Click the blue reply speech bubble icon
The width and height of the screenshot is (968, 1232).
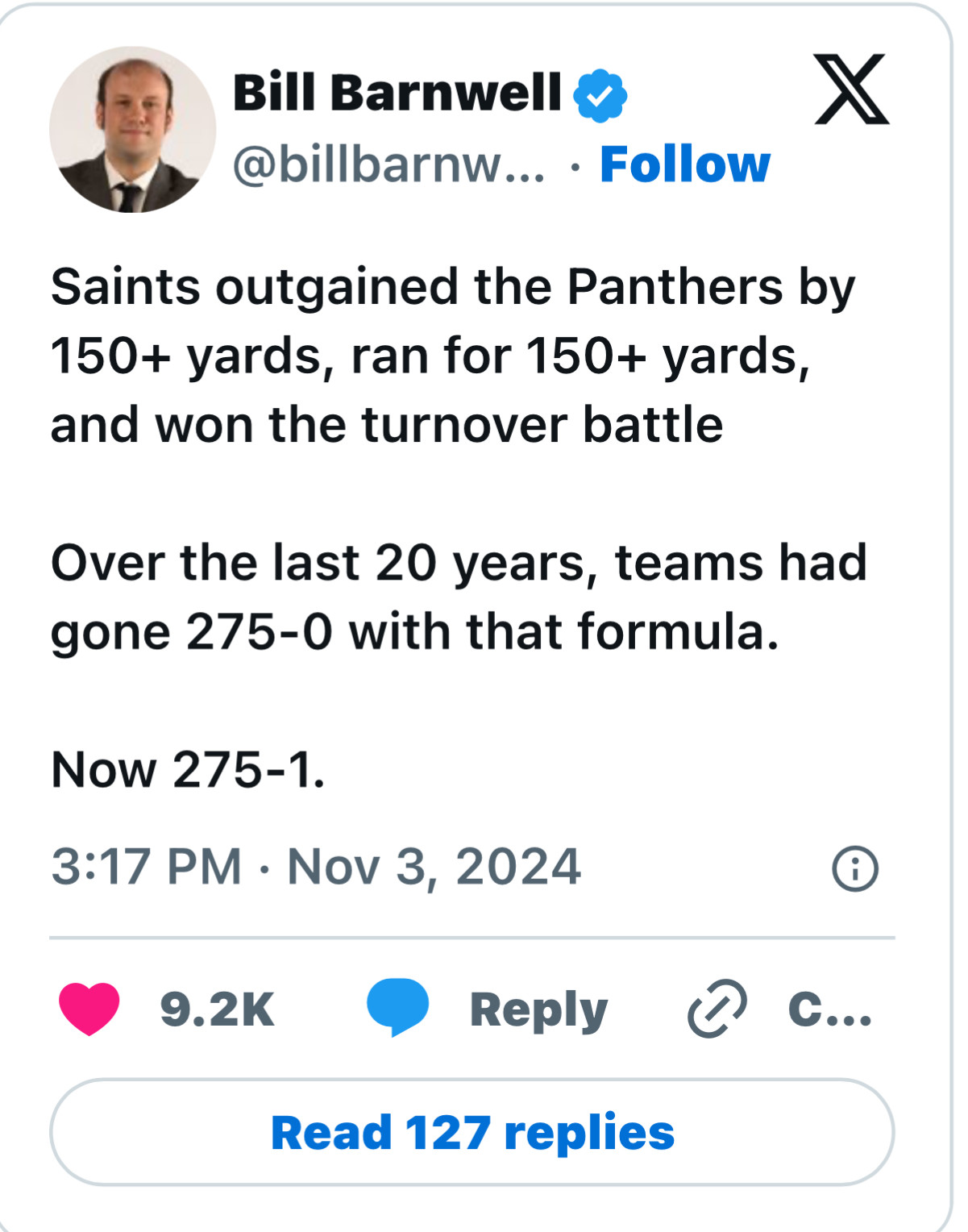click(x=397, y=1006)
